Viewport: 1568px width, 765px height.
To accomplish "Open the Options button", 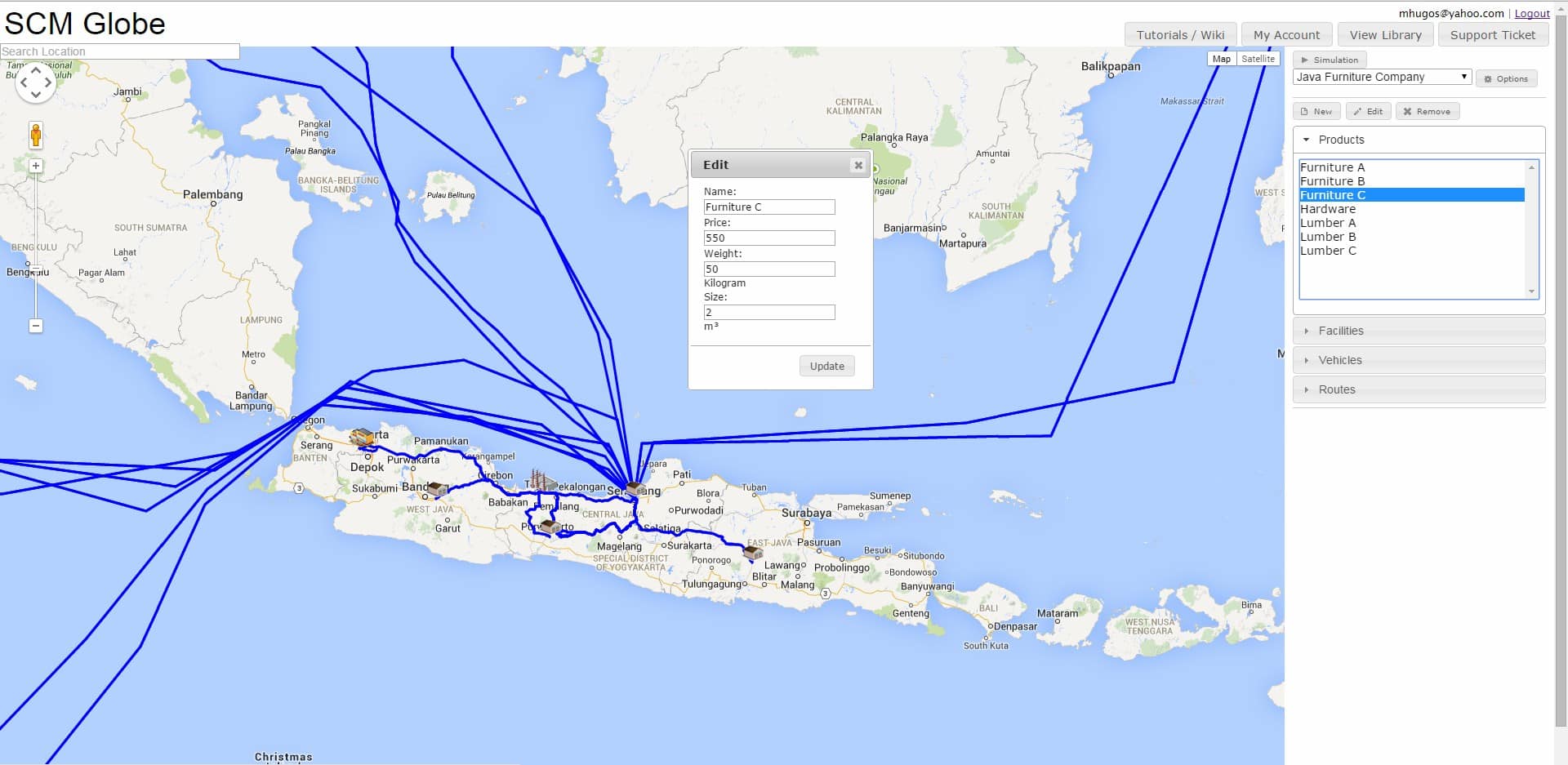I will pyautogui.click(x=1506, y=79).
